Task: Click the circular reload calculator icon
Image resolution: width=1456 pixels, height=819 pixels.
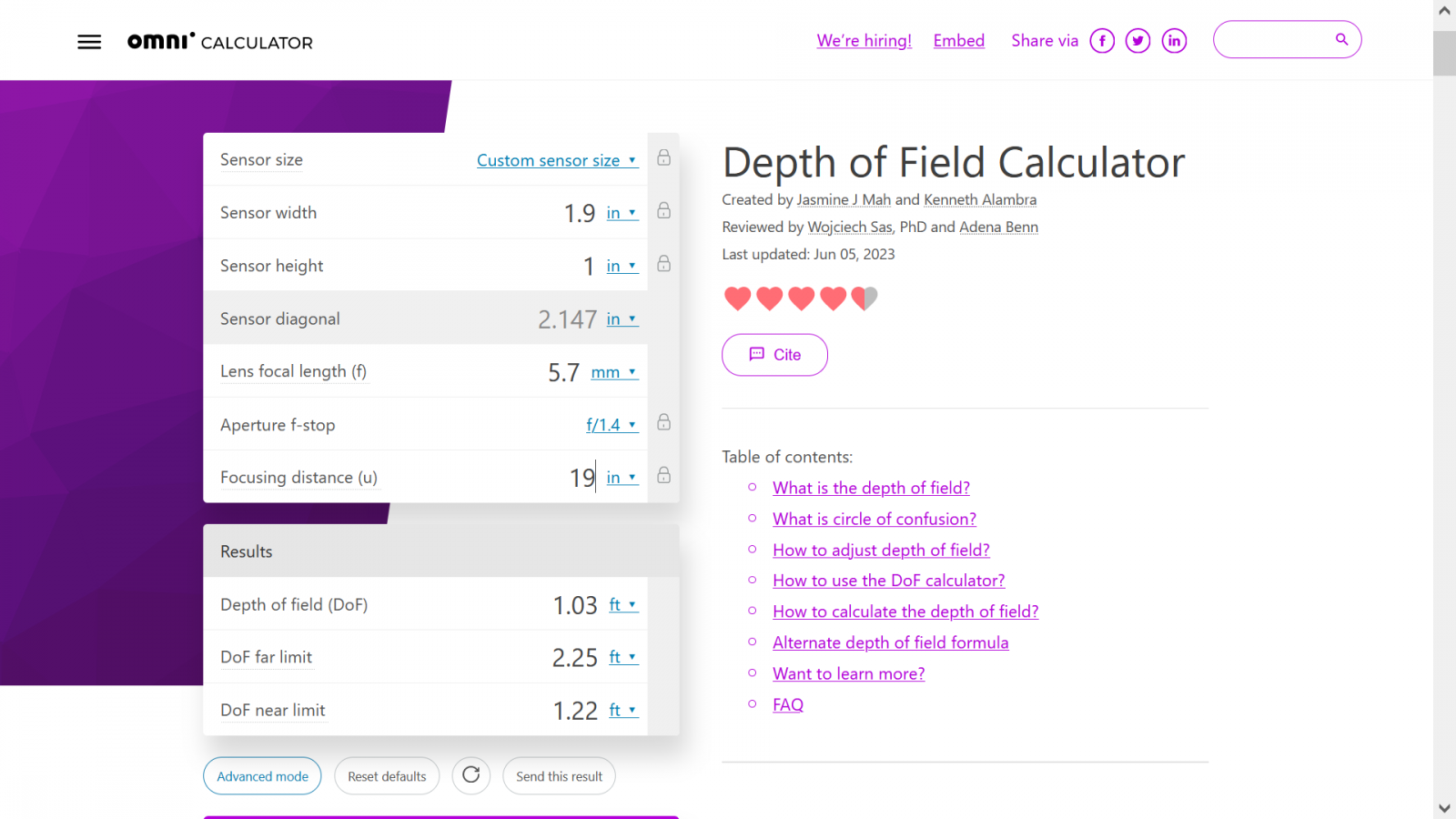Action: (470, 775)
